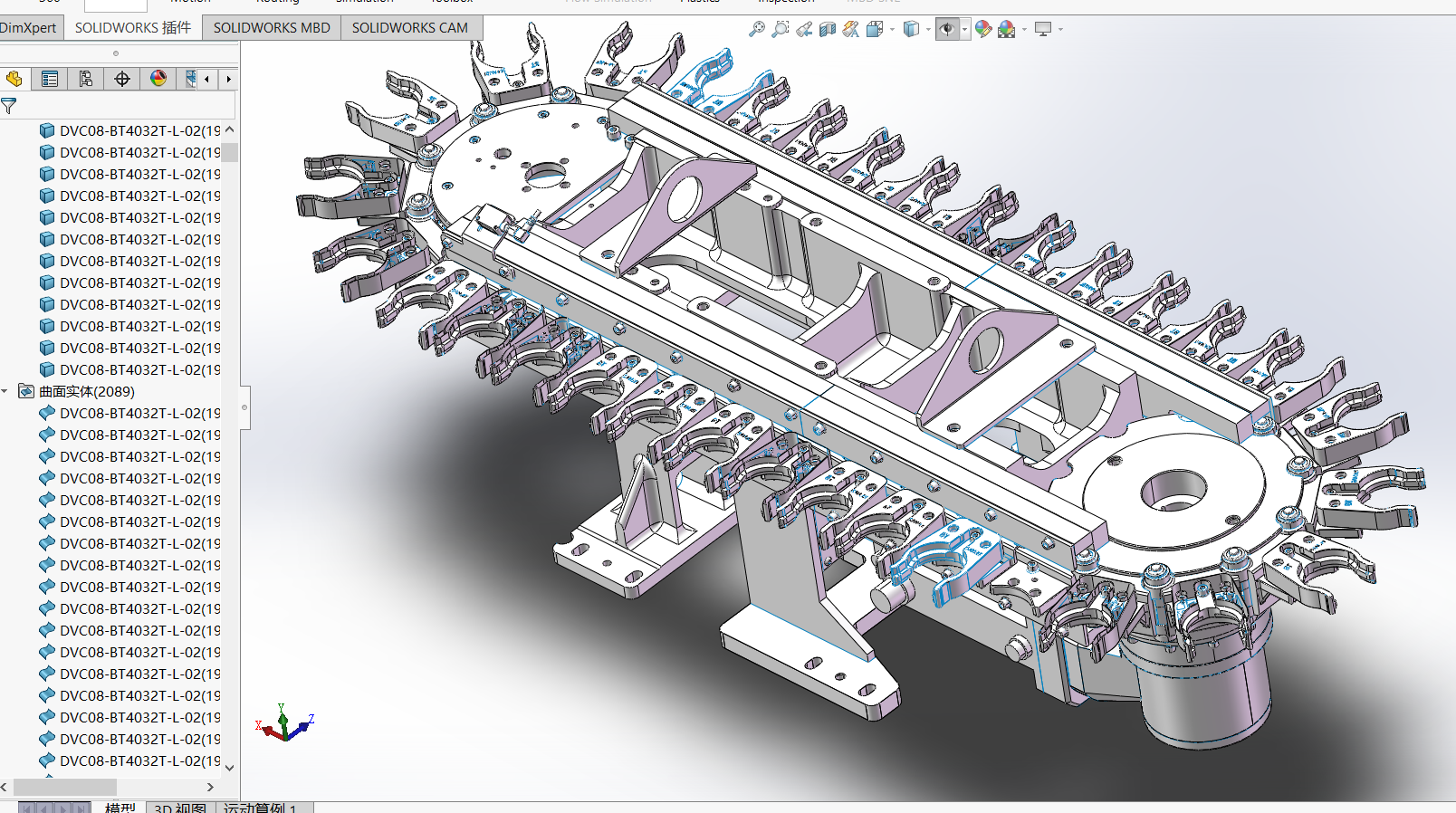Click the Display Style cube icon
The width and height of the screenshot is (1456, 813).
click(911, 29)
